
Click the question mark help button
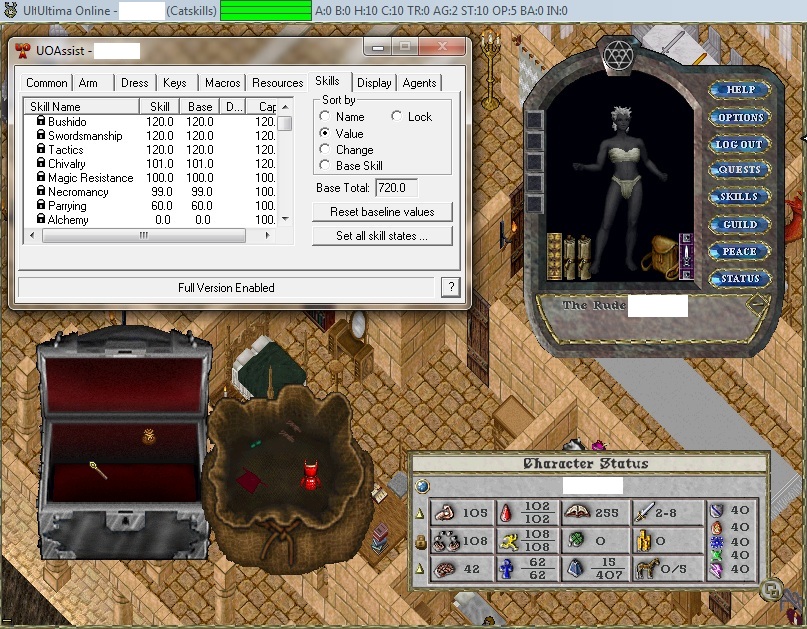pos(451,287)
